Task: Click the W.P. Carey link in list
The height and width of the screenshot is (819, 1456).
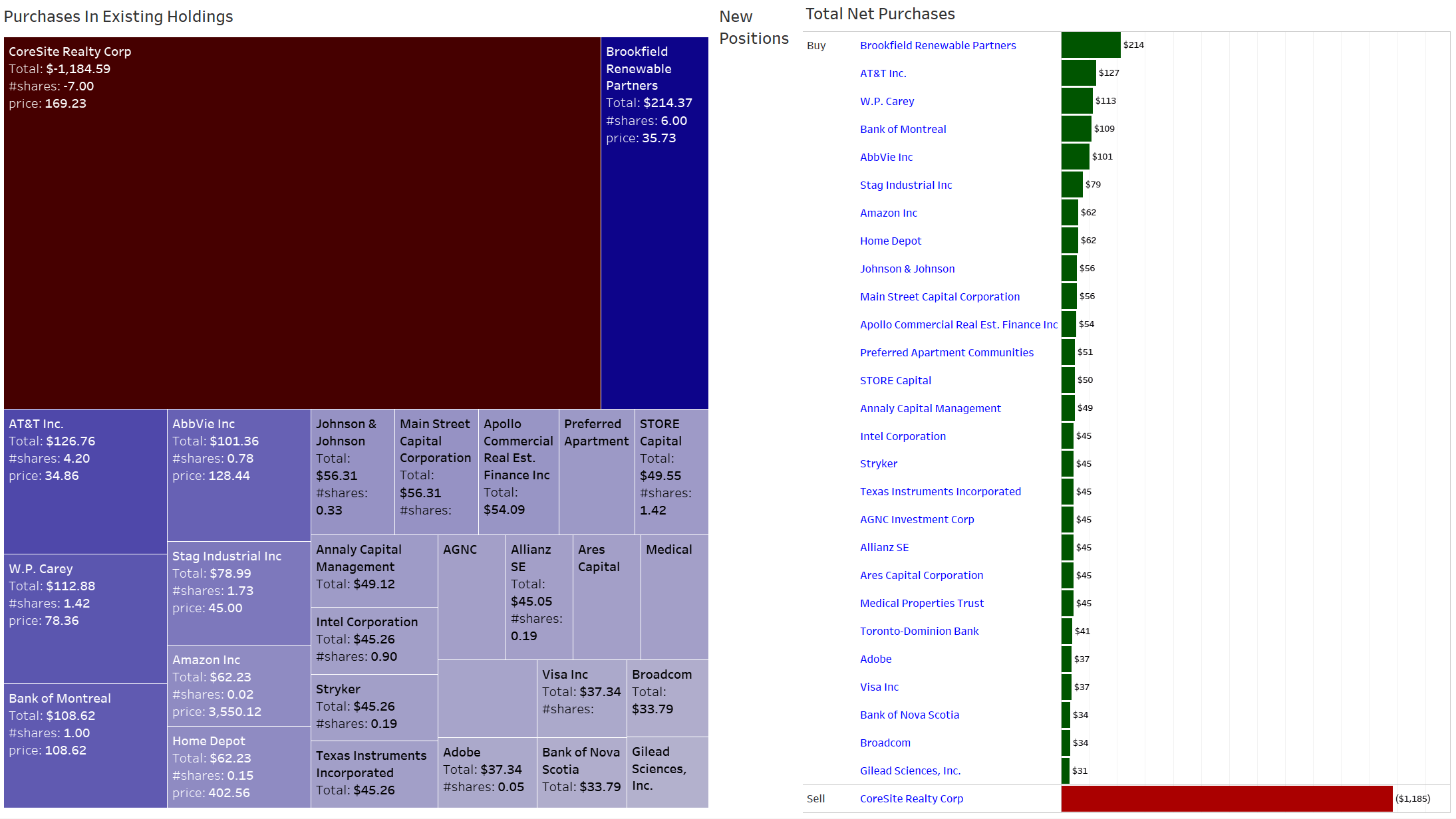Action: (887, 101)
